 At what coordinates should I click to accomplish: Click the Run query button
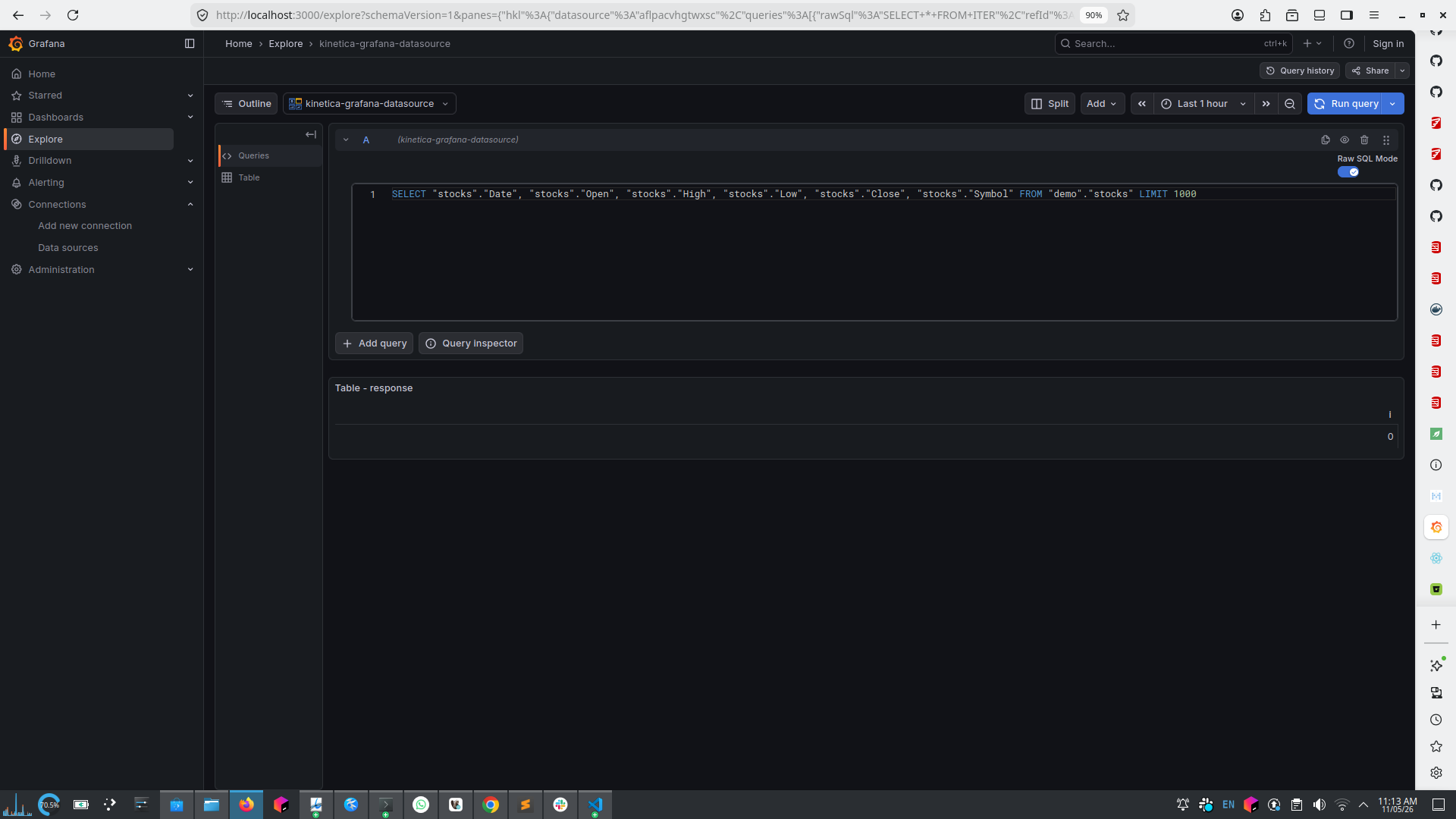pos(1346,104)
